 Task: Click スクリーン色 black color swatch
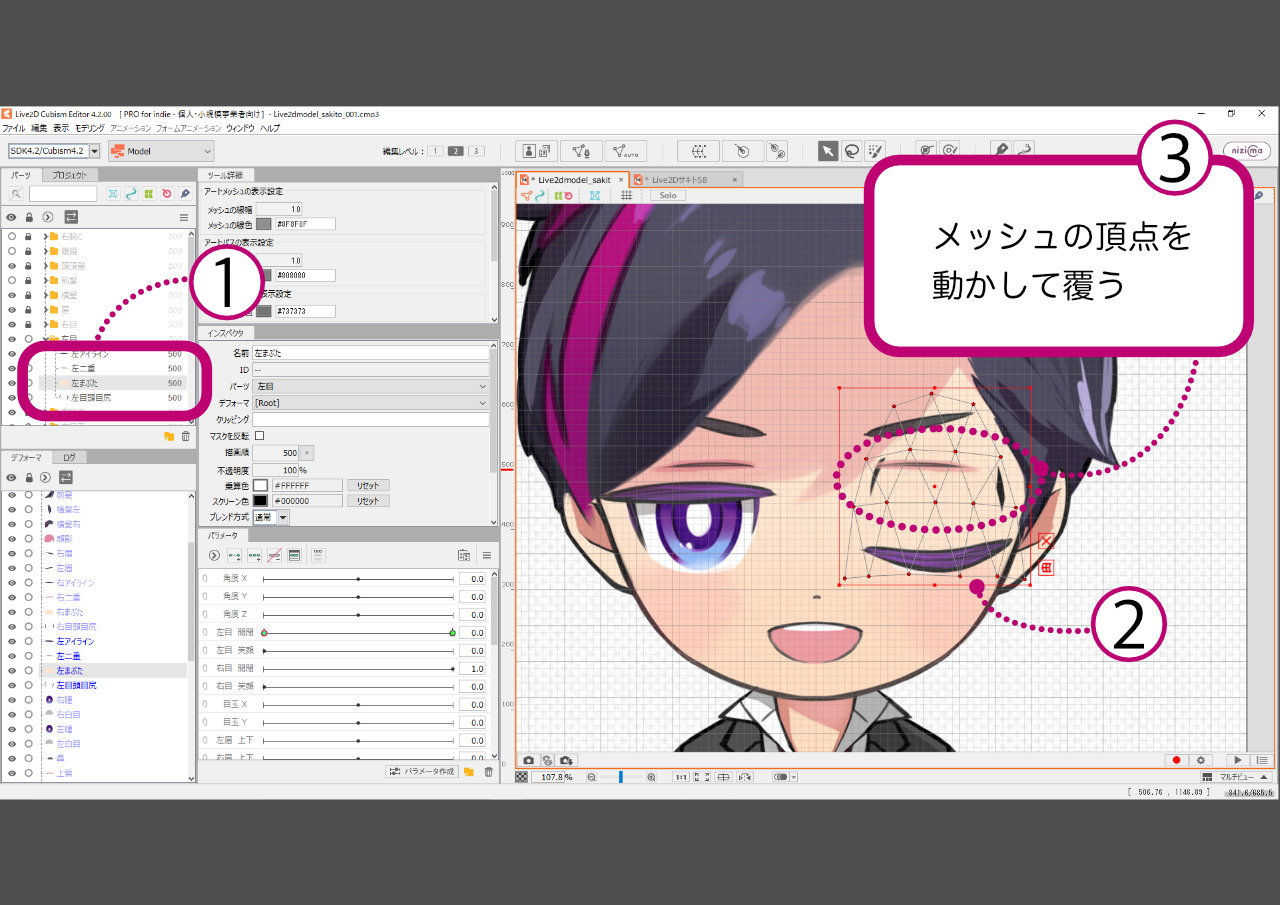pos(260,500)
